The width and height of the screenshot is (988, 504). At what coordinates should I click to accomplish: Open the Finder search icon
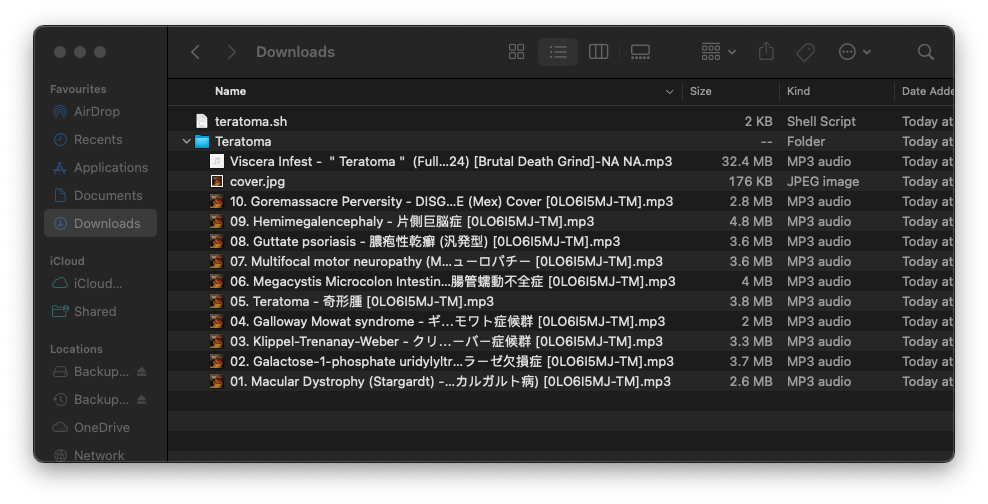[x=926, y=52]
